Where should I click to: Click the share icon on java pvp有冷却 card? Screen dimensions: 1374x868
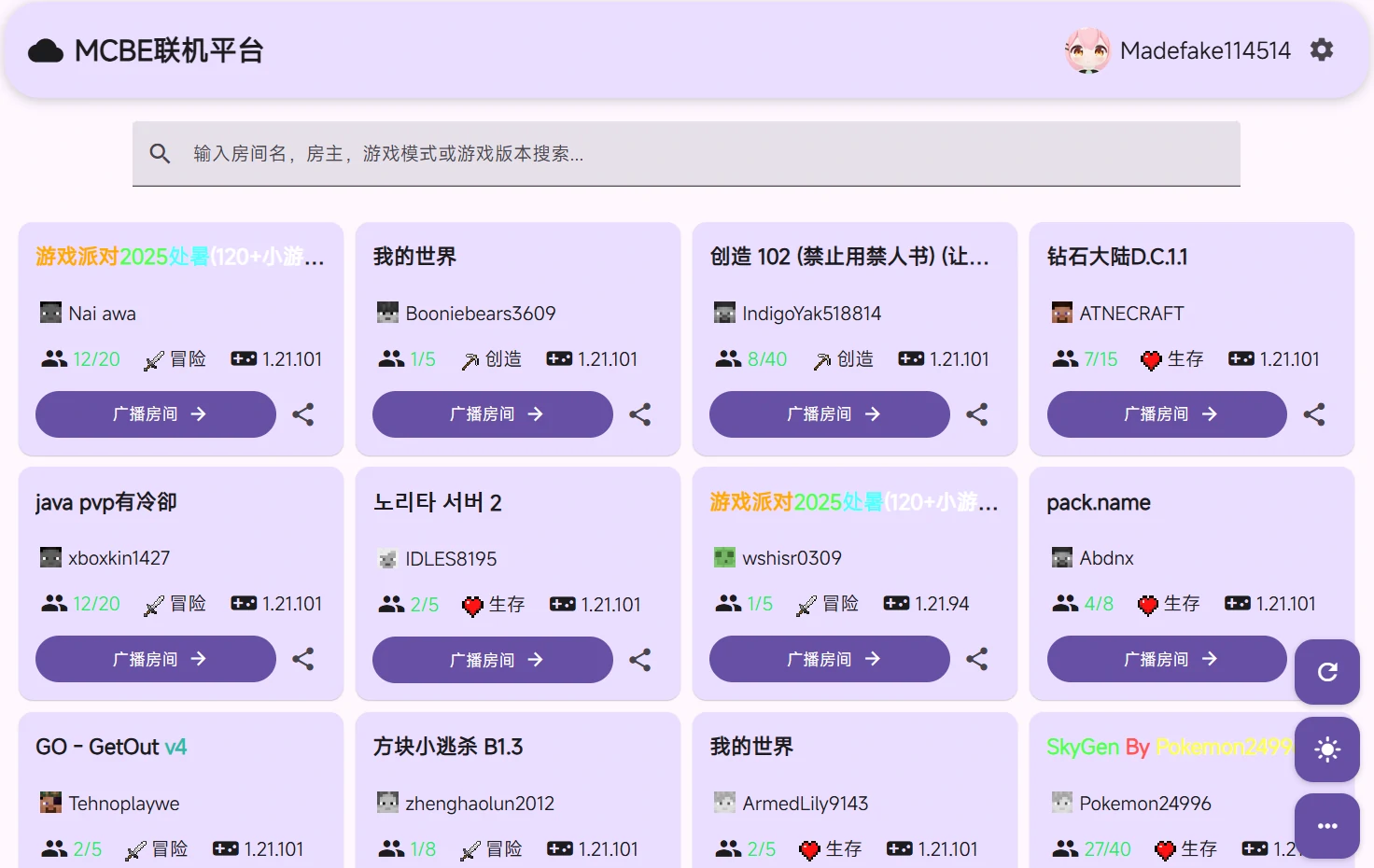click(x=302, y=659)
